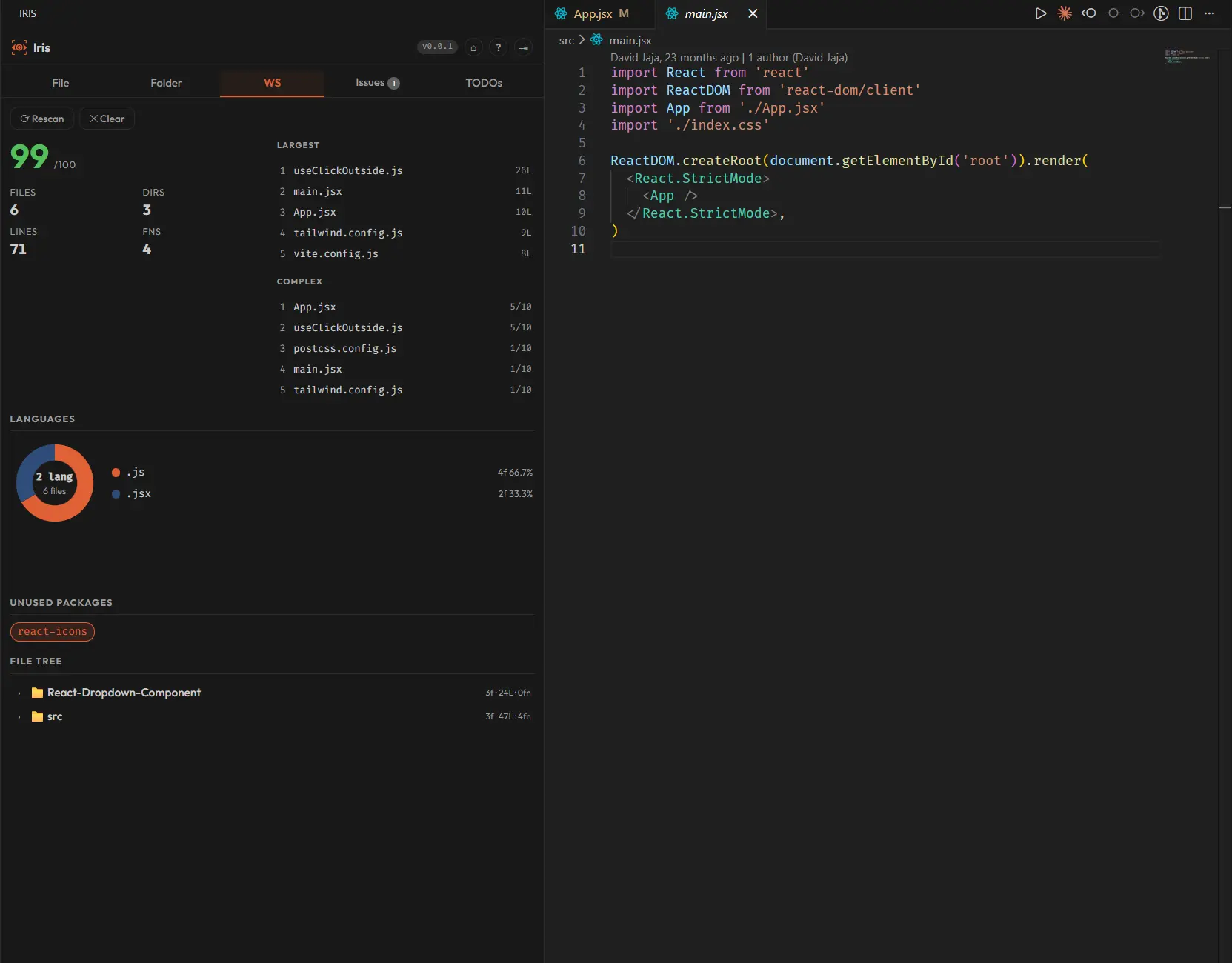
Task: Open the help question mark icon in Iris panel
Action: click(x=498, y=47)
